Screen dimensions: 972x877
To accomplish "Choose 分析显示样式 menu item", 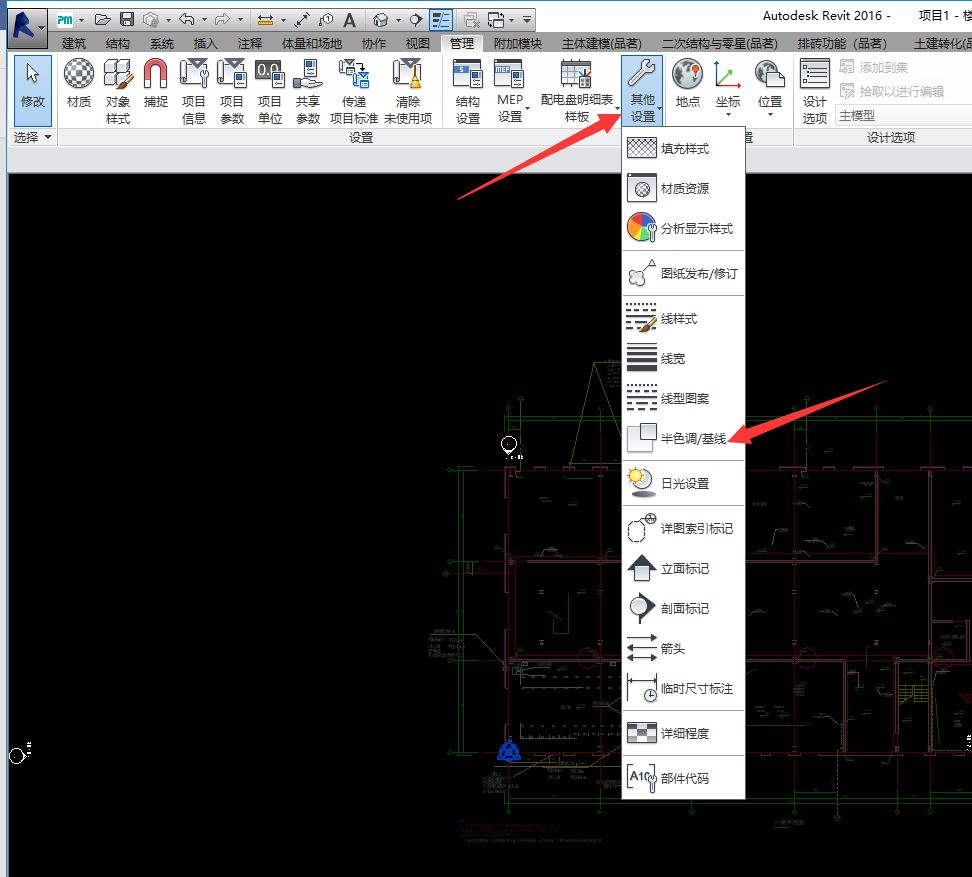I will pyautogui.click(x=683, y=228).
